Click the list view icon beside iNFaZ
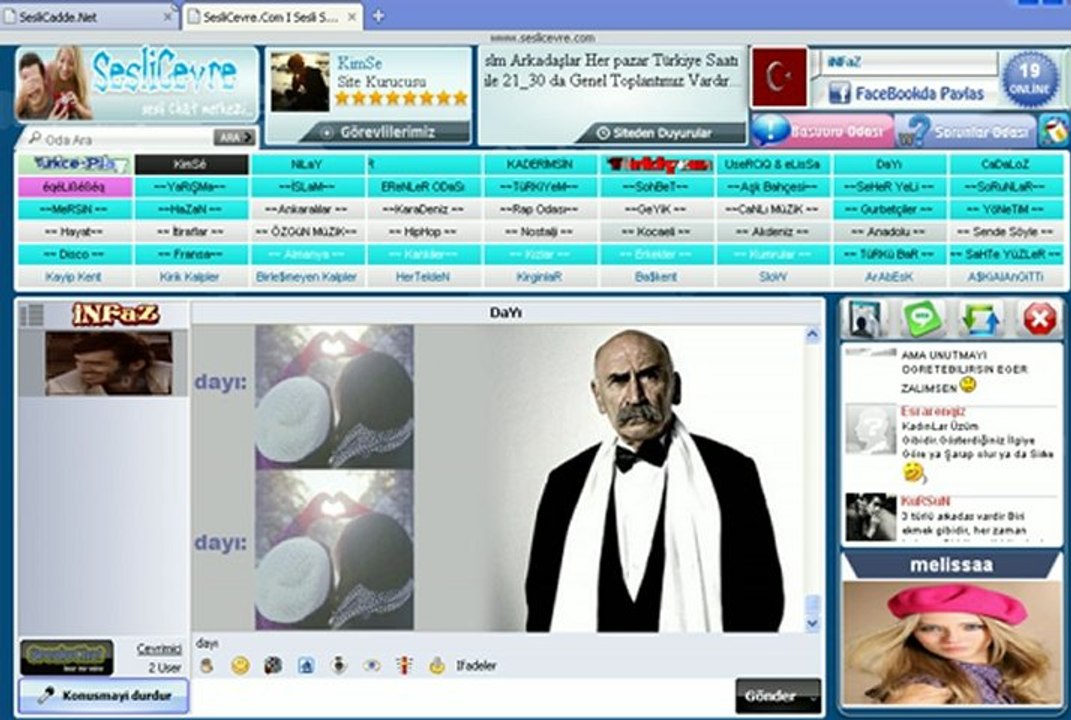1071x720 pixels. coord(31,314)
